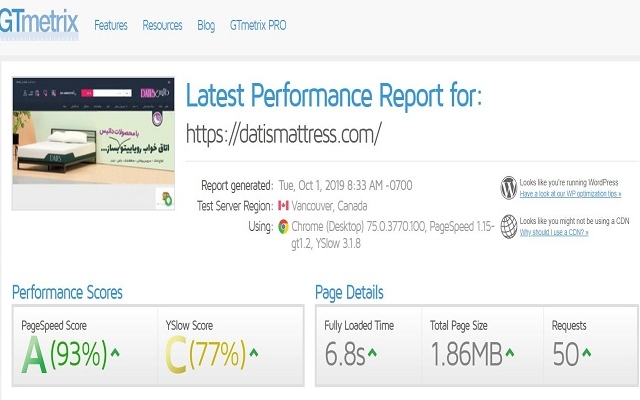This screenshot has height=400, width=640.
Task: Click the 'might not be using a CDN' text
Action: pyautogui.click(x=574, y=221)
